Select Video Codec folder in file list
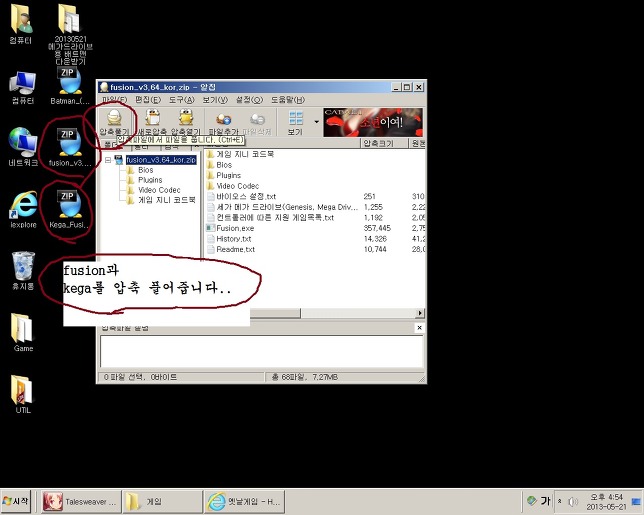 pyautogui.click(x=237, y=186)
